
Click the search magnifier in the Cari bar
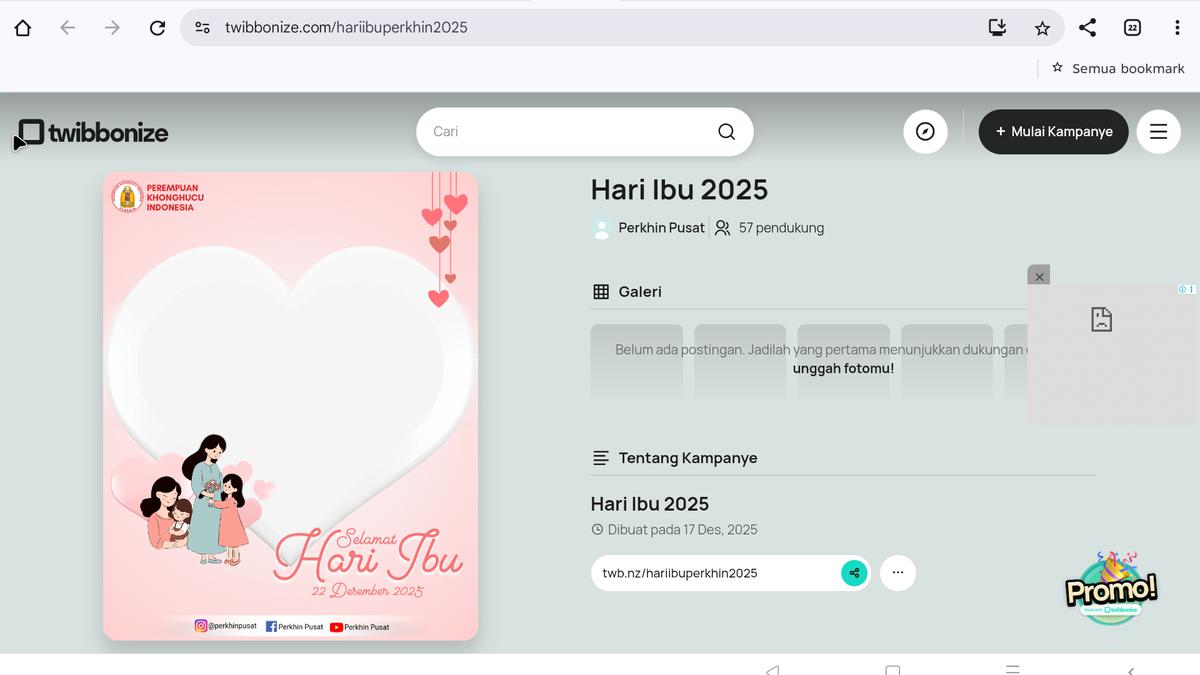point(726,131)
